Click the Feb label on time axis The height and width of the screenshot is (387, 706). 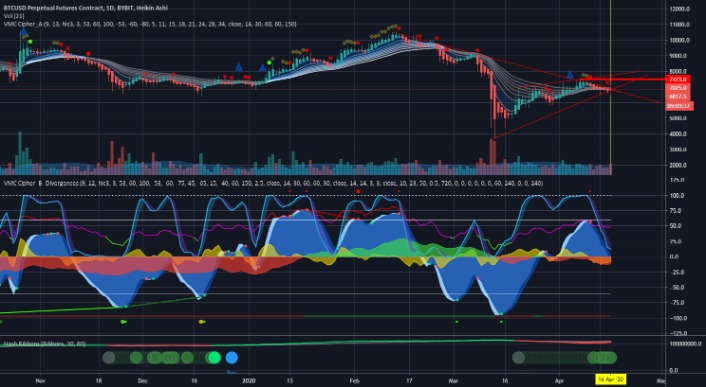pyautogui.click(x=354, y=381)
